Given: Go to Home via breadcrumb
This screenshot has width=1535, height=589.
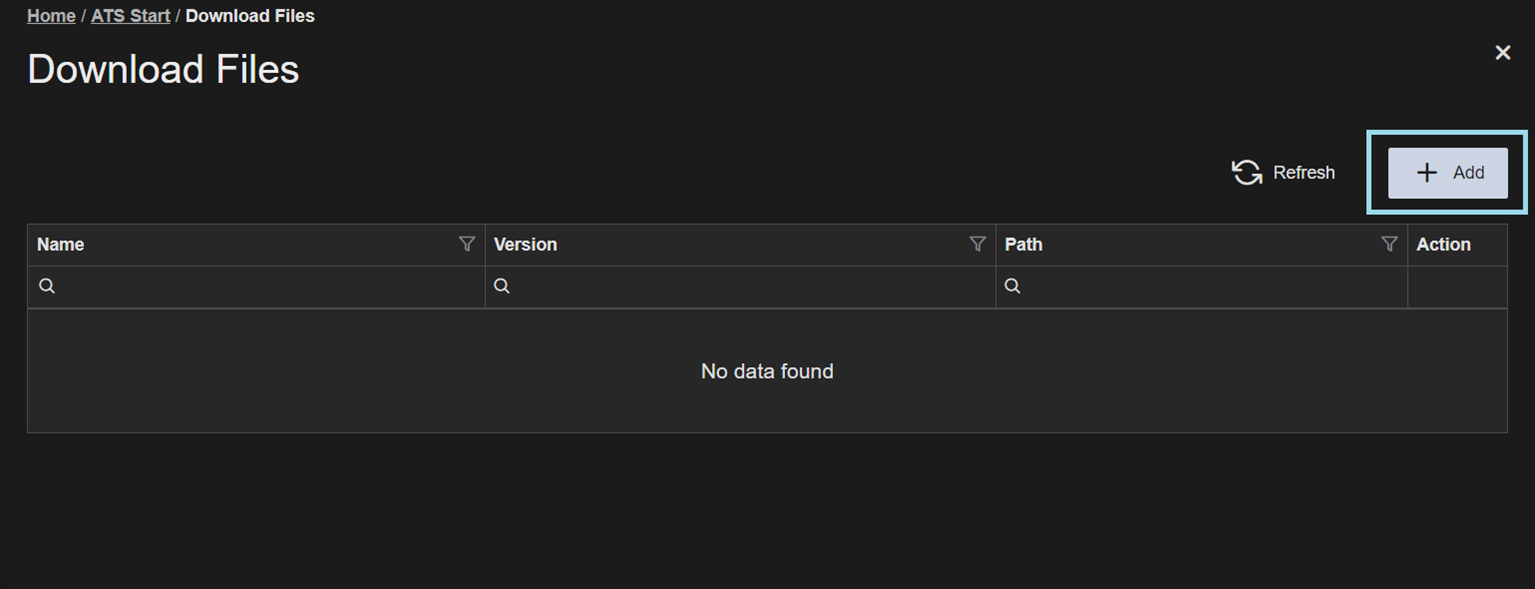Looking at the screenshot, I should point(51,16).
